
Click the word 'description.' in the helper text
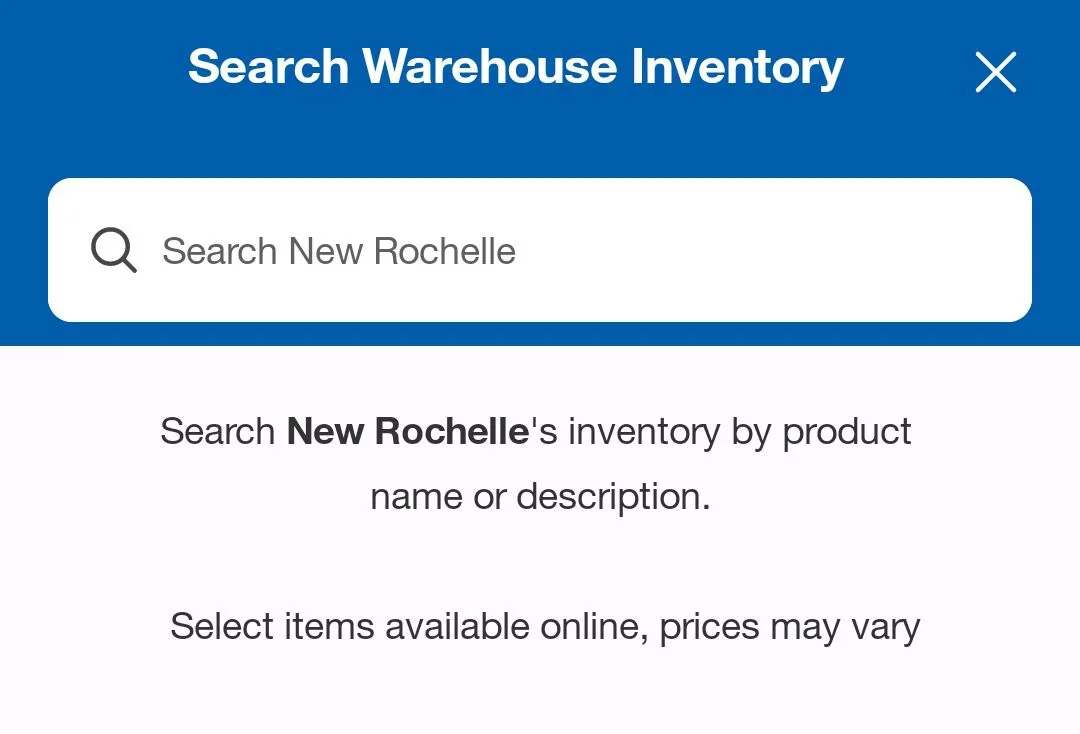[x=613, y=496]
